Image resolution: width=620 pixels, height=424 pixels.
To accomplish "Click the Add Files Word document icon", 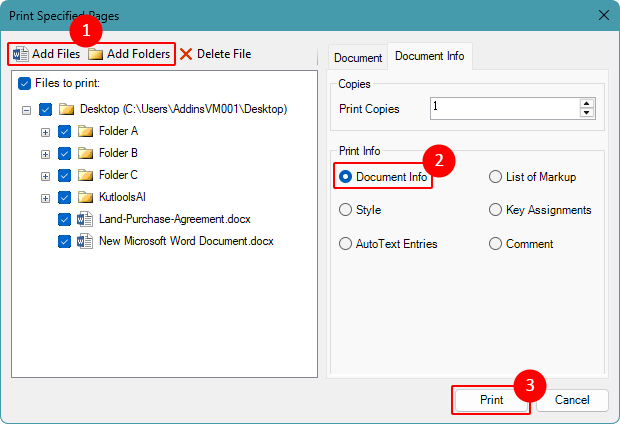I will tap(20, 54).
